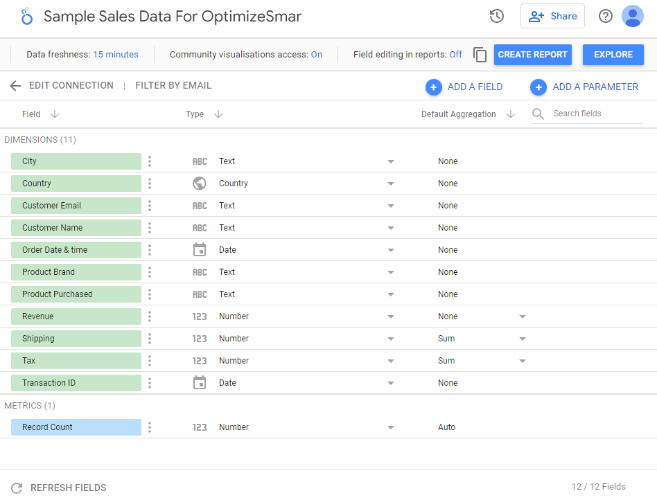Image resolution: width=657 pixels, height=500 pixels.
Task: Click the plus icon for Add a Field
Action: [434, 87]
